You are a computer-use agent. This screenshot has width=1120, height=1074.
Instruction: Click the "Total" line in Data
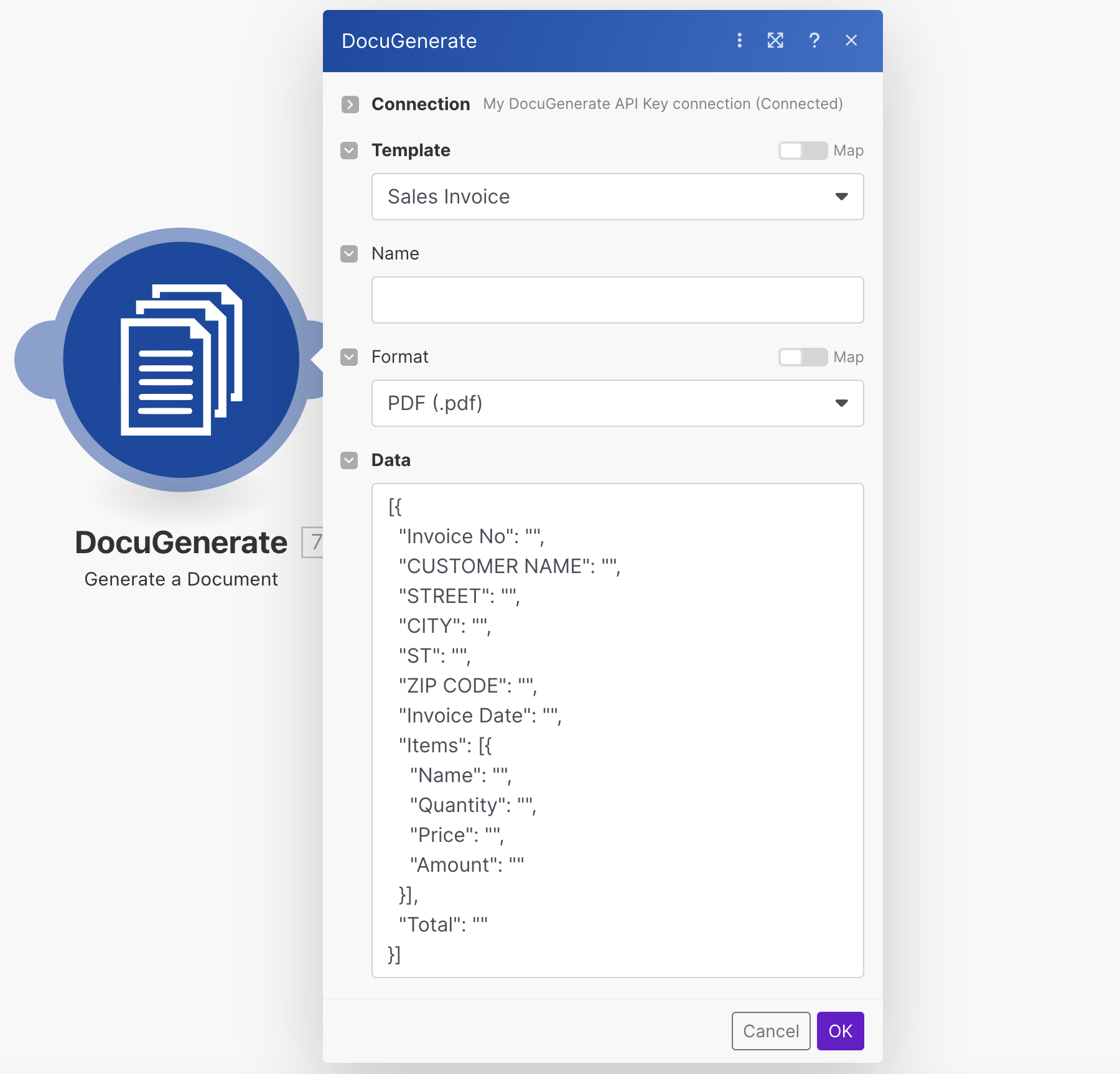[443, 925]
